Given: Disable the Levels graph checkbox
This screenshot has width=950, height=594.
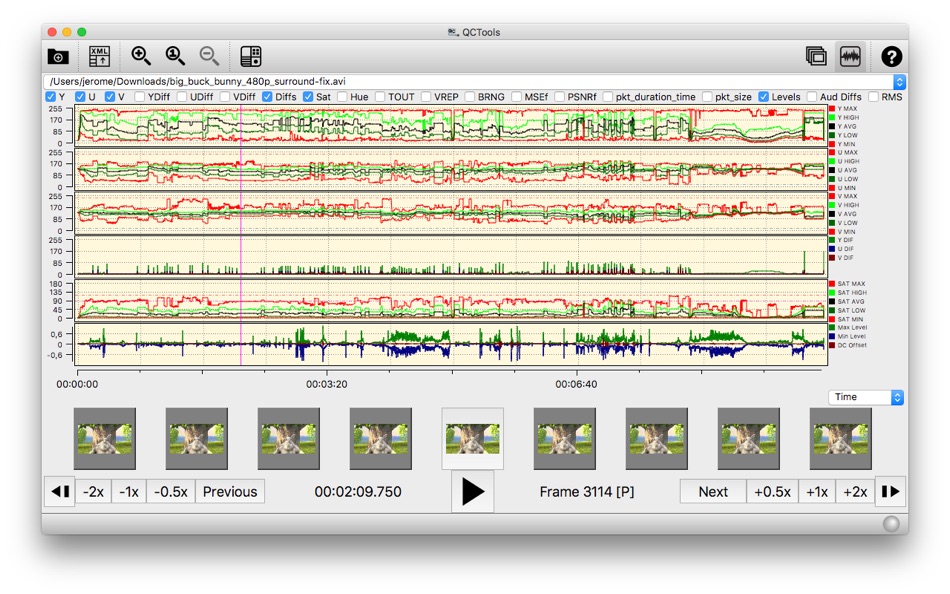Looking at the screenshot, I should point(764,97).
